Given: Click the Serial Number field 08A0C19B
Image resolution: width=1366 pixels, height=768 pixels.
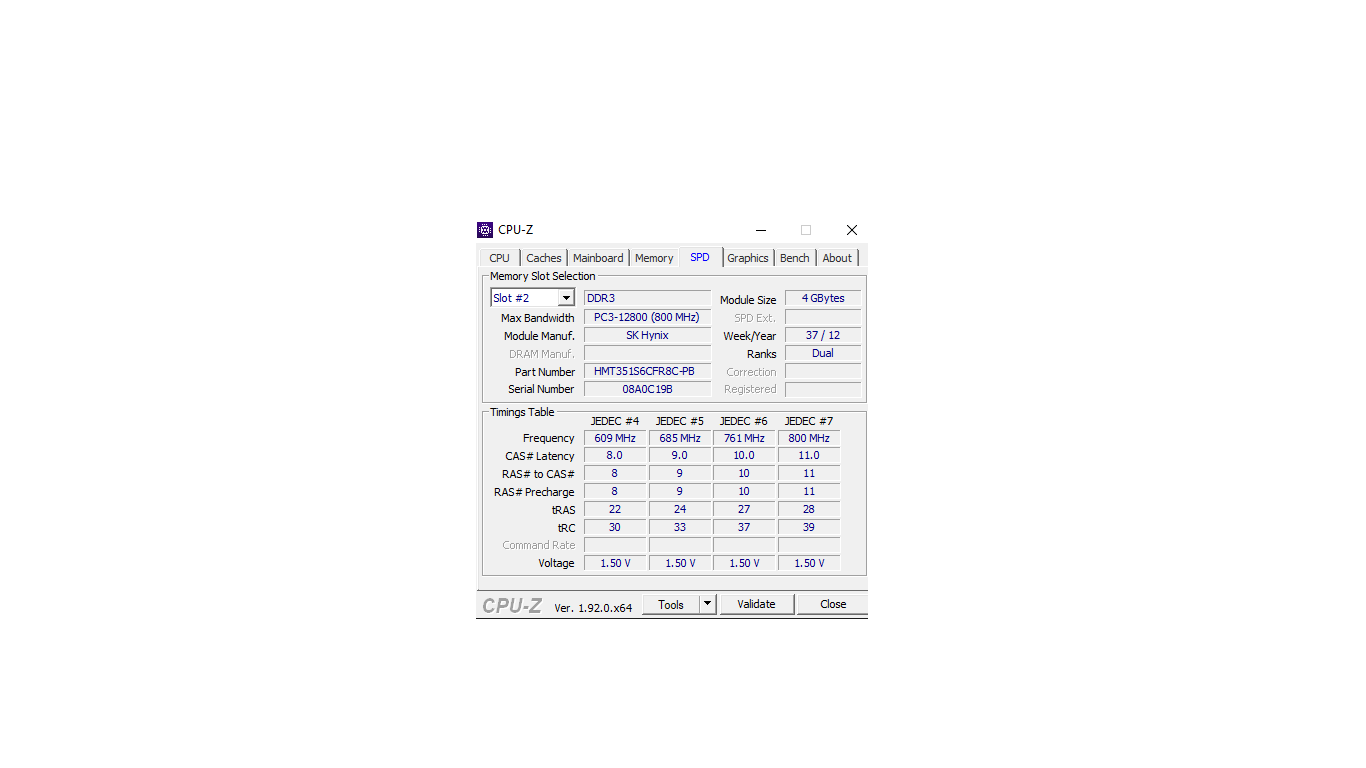Looking at the screenshot, I should pos(646,389).
